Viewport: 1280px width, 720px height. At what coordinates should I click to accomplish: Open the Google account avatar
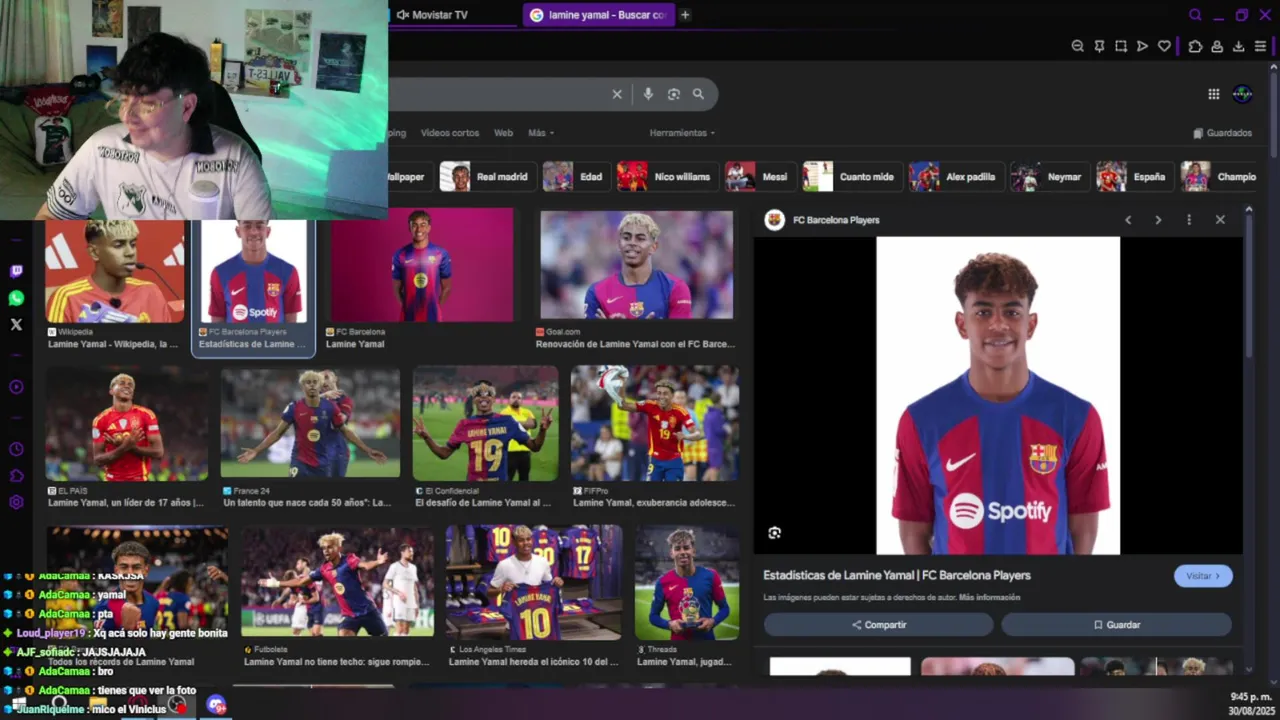tap(1242, 94)
